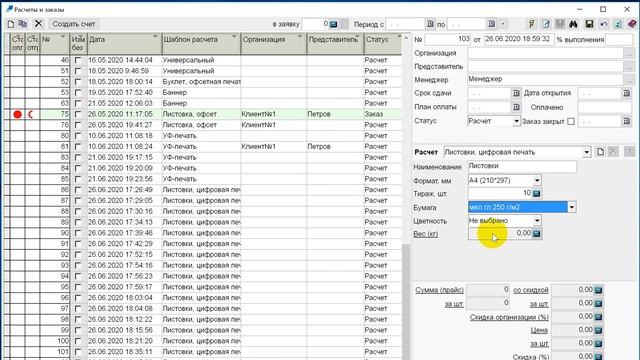Click the filter funnel icon in the toolbar
This screenshot has height=360, width=640.
tap(531, 24)
